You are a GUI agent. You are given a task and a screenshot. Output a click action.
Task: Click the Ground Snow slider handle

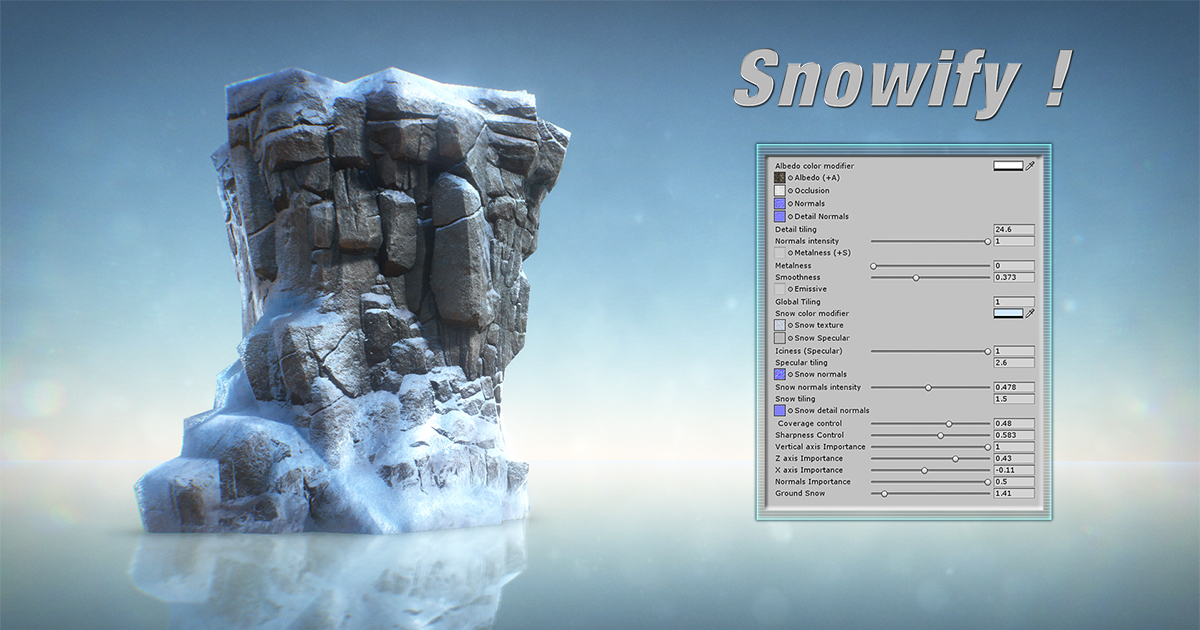pos(884,494)
